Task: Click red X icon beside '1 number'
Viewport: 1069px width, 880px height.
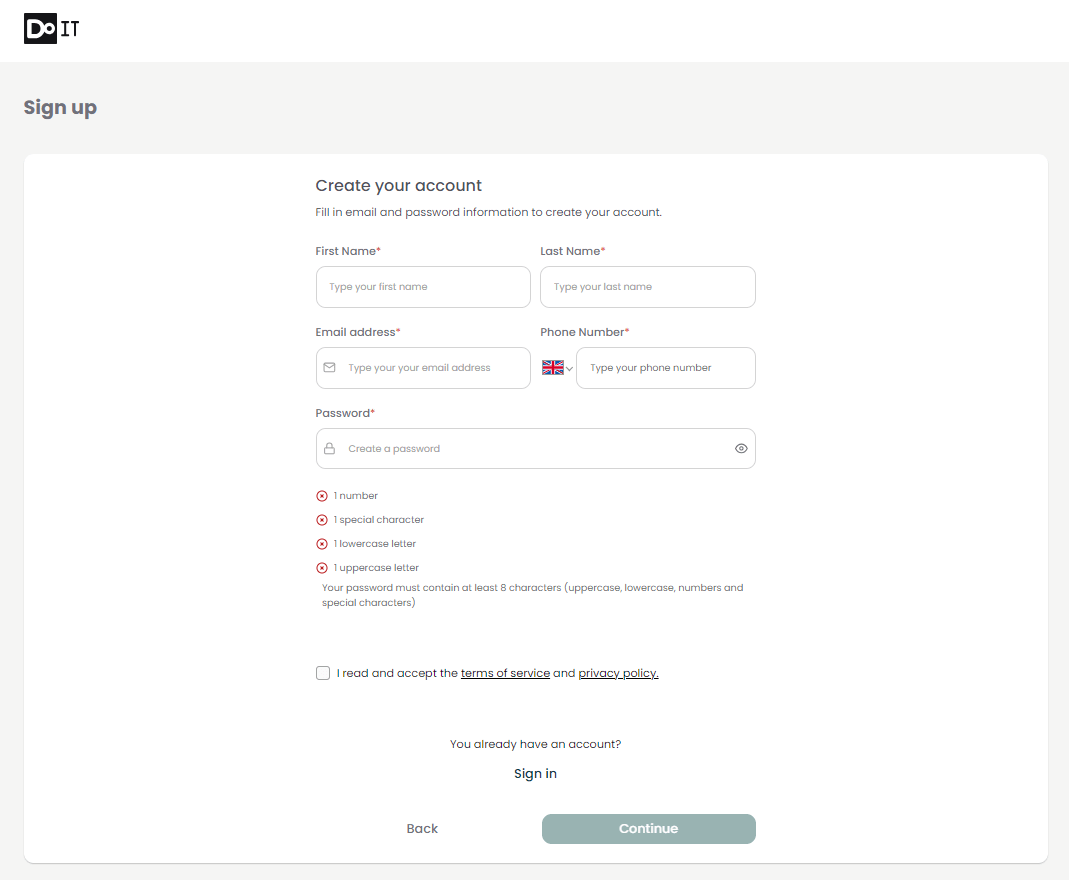Action: (322, 496)
